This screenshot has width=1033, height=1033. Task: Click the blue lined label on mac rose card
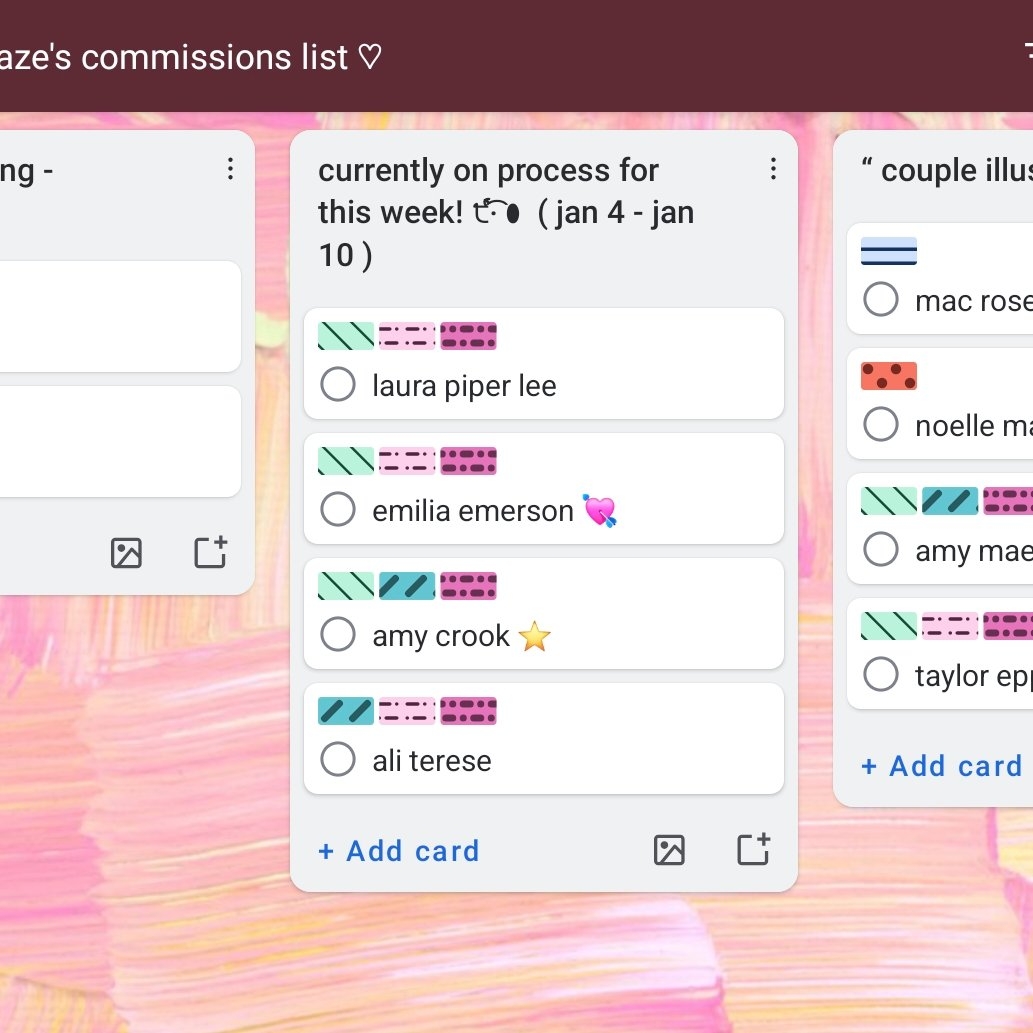click(889, 251)
